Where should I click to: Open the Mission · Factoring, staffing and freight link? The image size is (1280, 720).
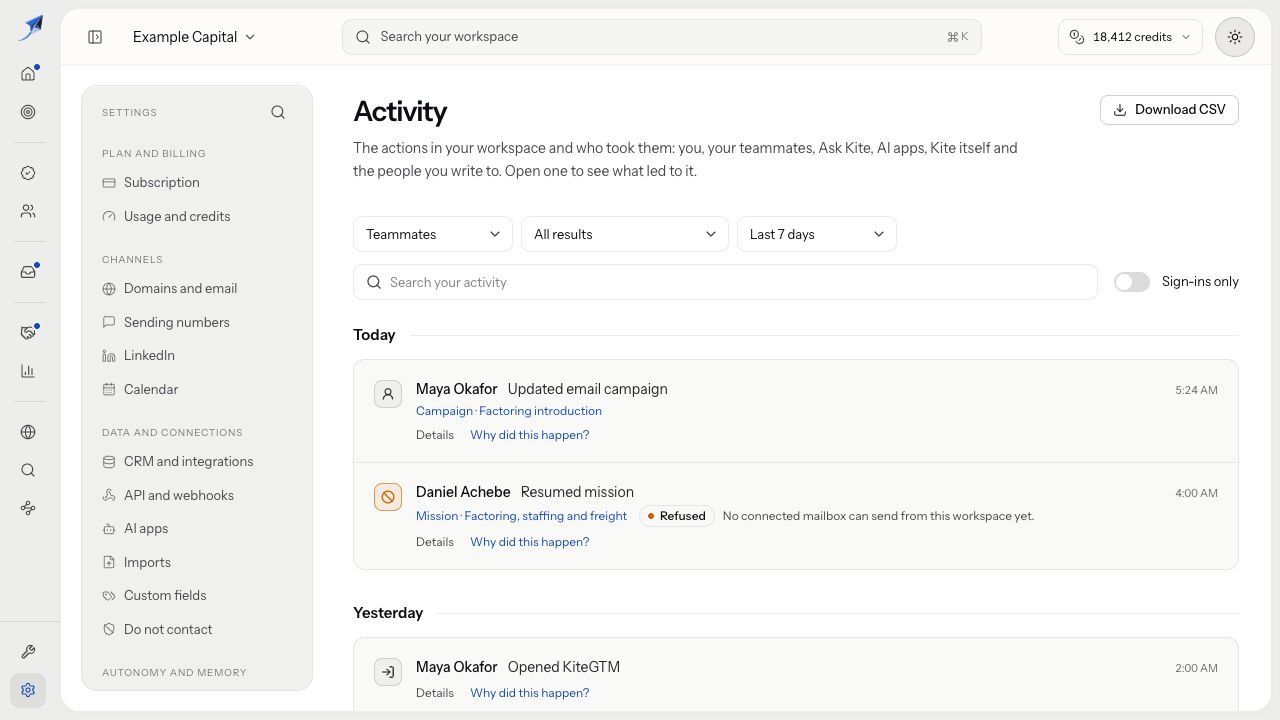(521, 516)
